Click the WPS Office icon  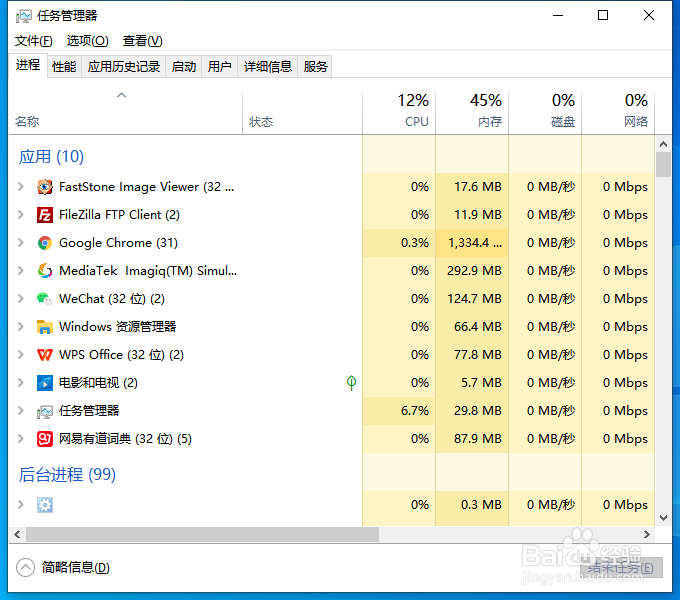click(x=45, y=355)
